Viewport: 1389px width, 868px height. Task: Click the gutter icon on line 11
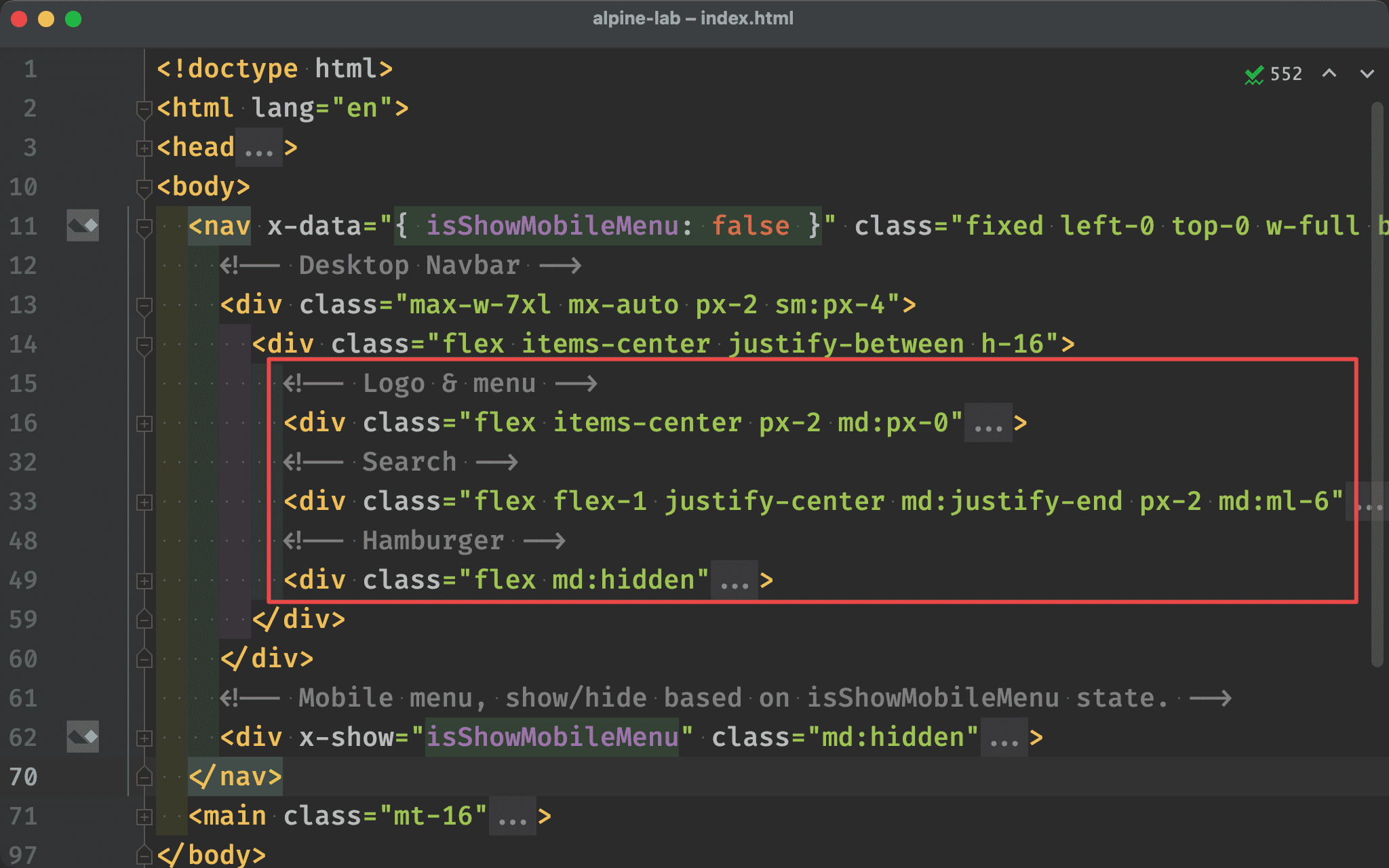pyautogui.click(x=83, y=225)
